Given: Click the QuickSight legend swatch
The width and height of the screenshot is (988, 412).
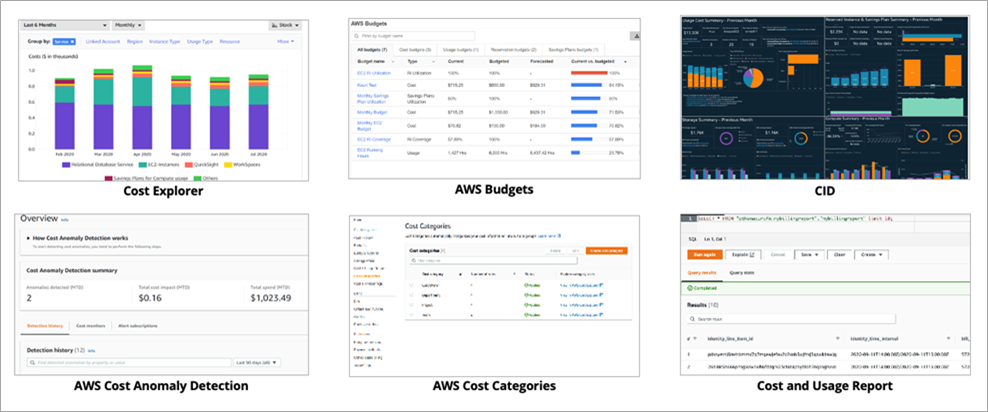Looking at the screenshot, I should [188, 164].
